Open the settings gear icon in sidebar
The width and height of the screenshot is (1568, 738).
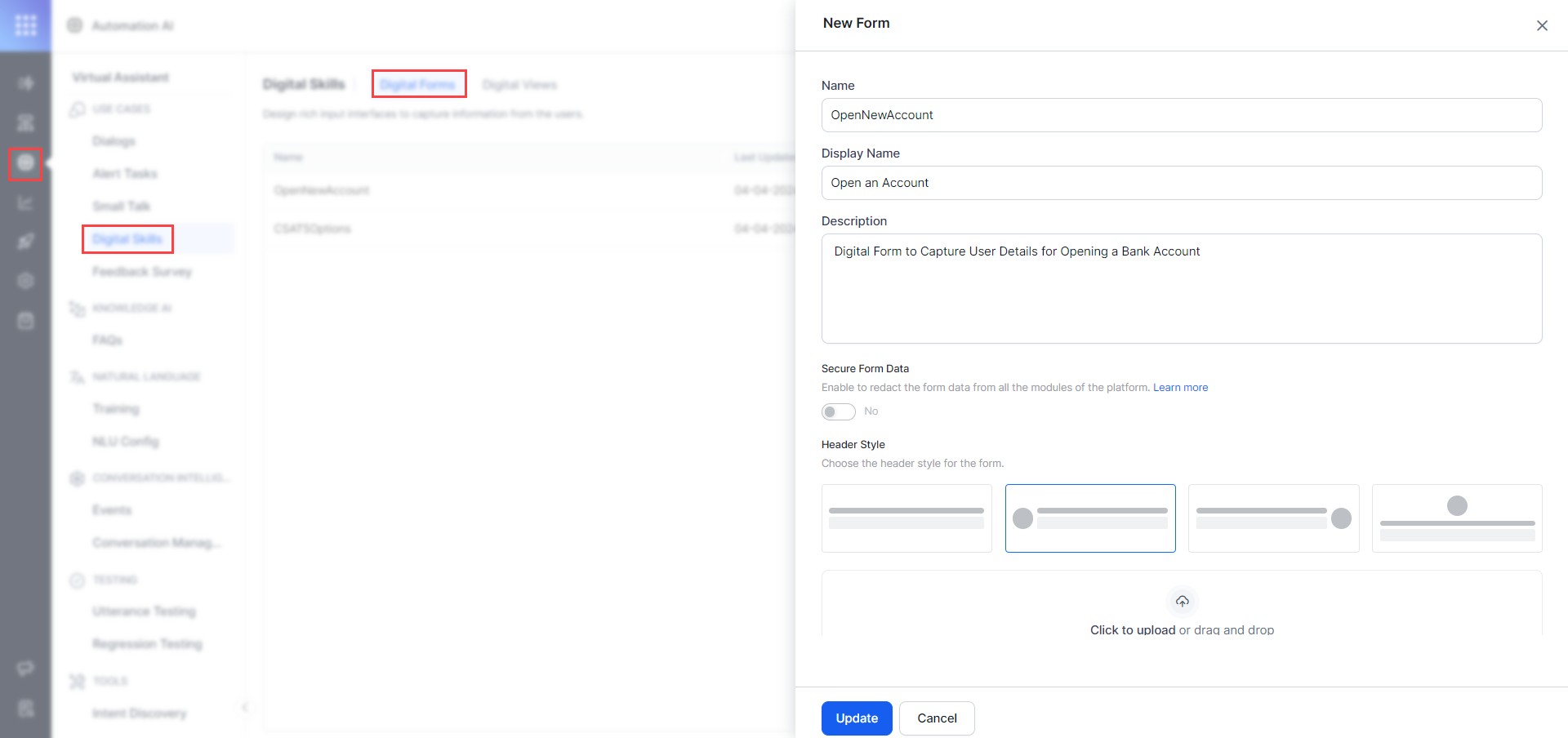tap(25, 281)
